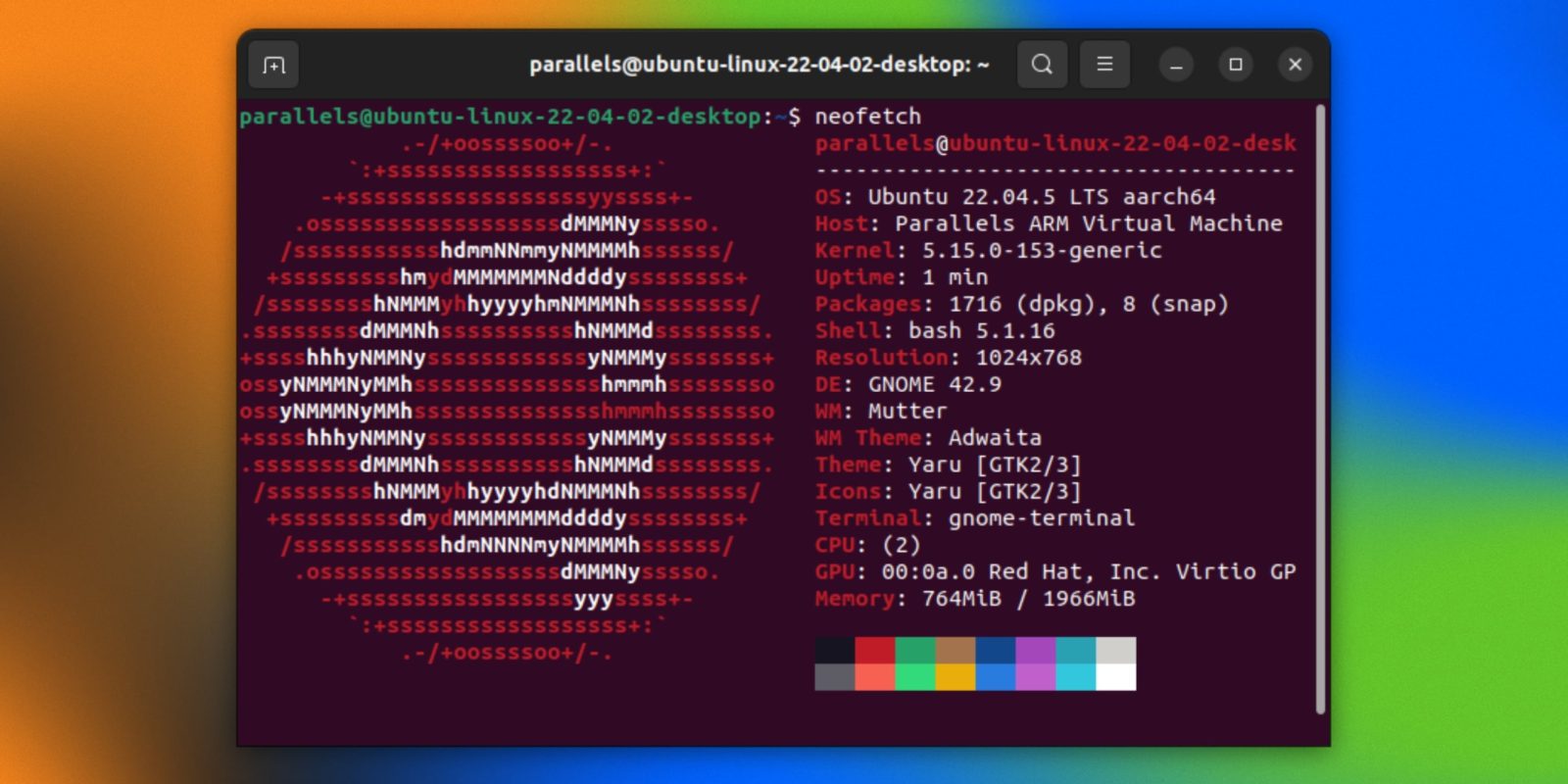Select the yellow color block
Image resolution: width=1568 pixels, height=784 pixels.
955,677
